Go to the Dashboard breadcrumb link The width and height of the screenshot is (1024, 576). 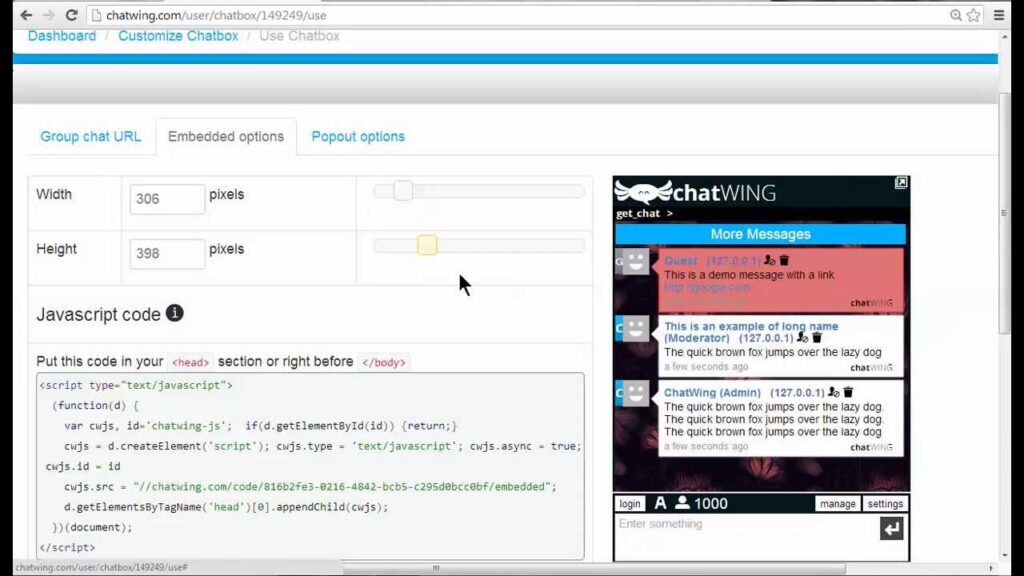point(62,36)
